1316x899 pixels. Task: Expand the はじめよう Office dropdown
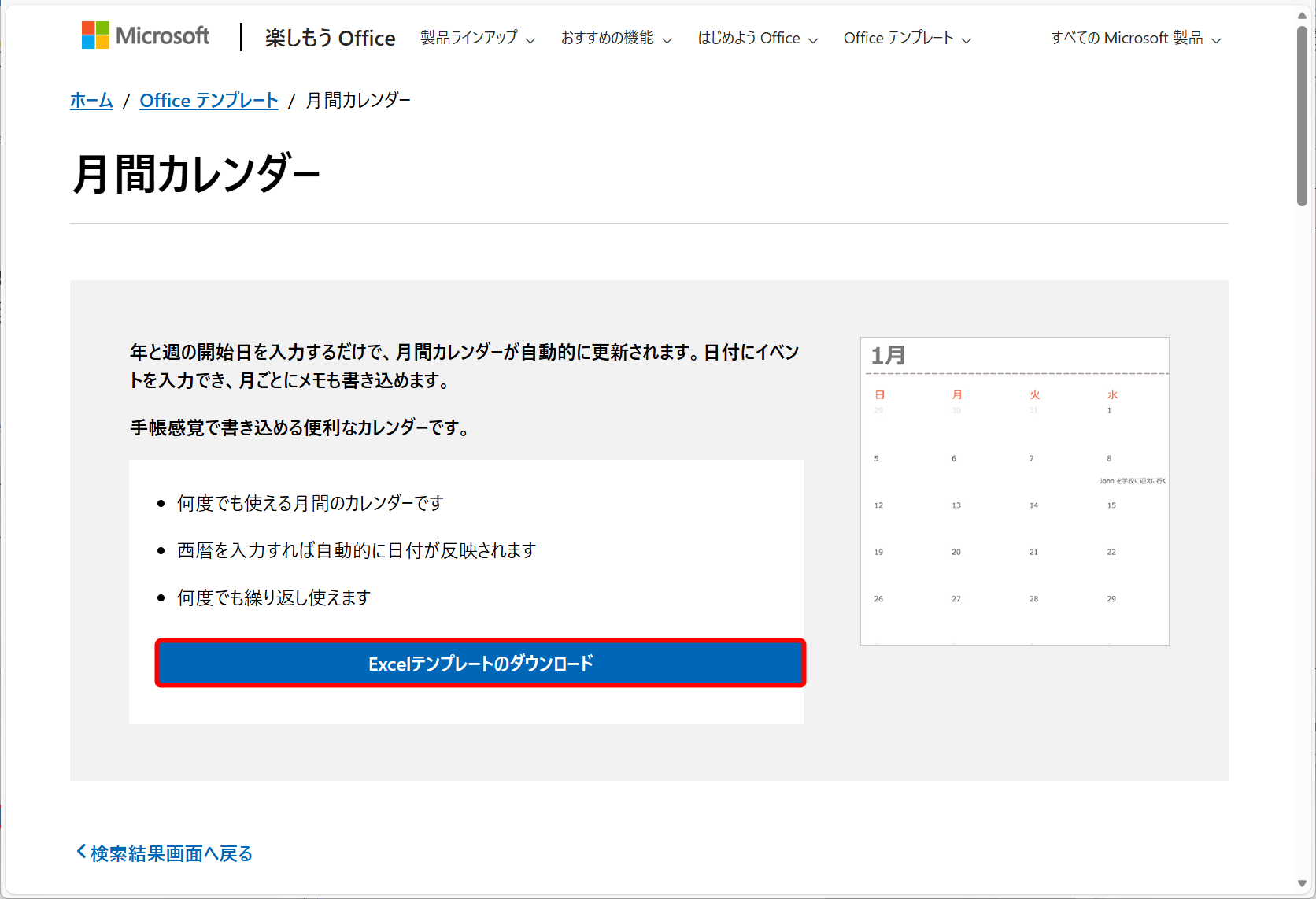pyautogui.click(x=750, y=38)
